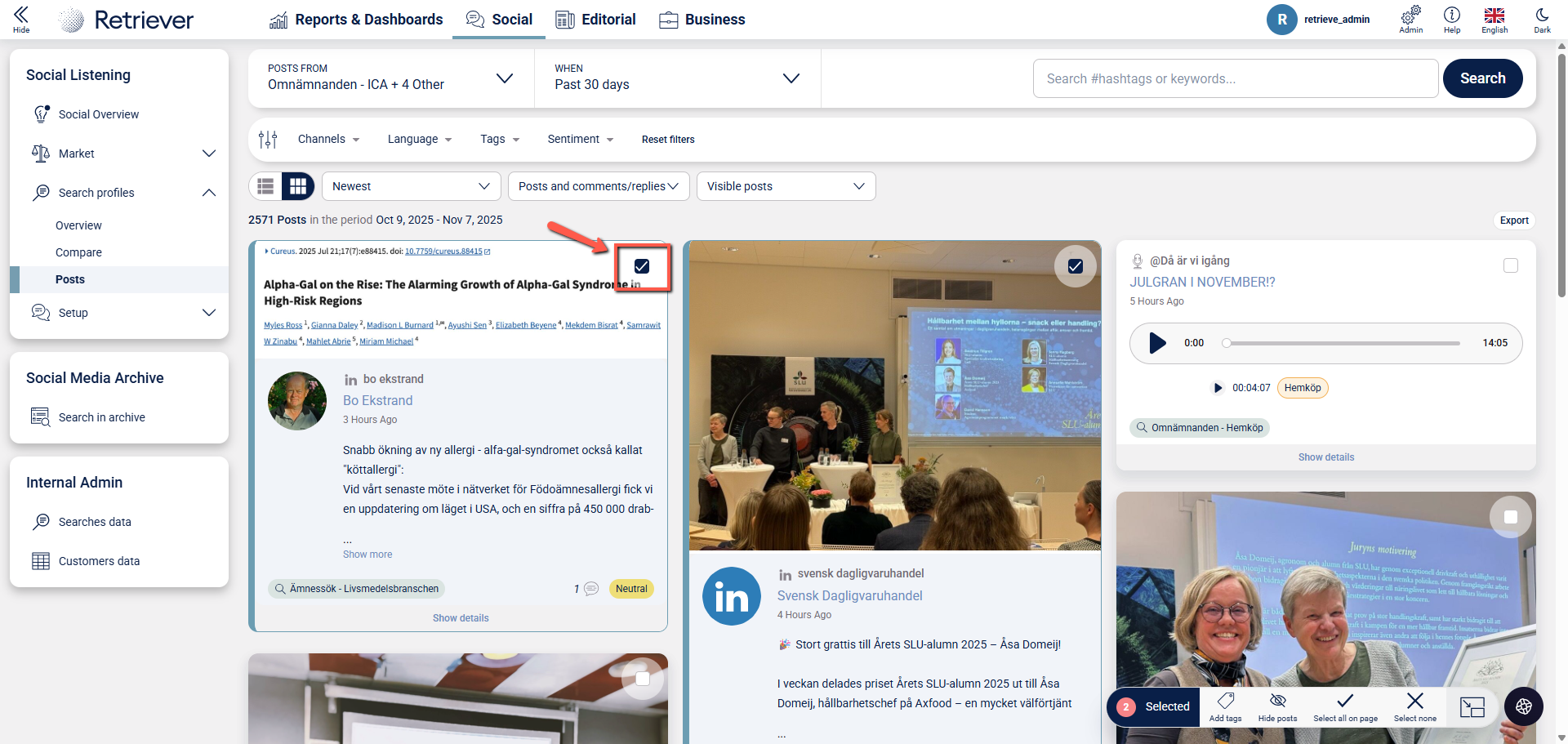This screenshot has height=744, width=1568.
Task: Collapse the Search profiles section
Action: [209, 193]
